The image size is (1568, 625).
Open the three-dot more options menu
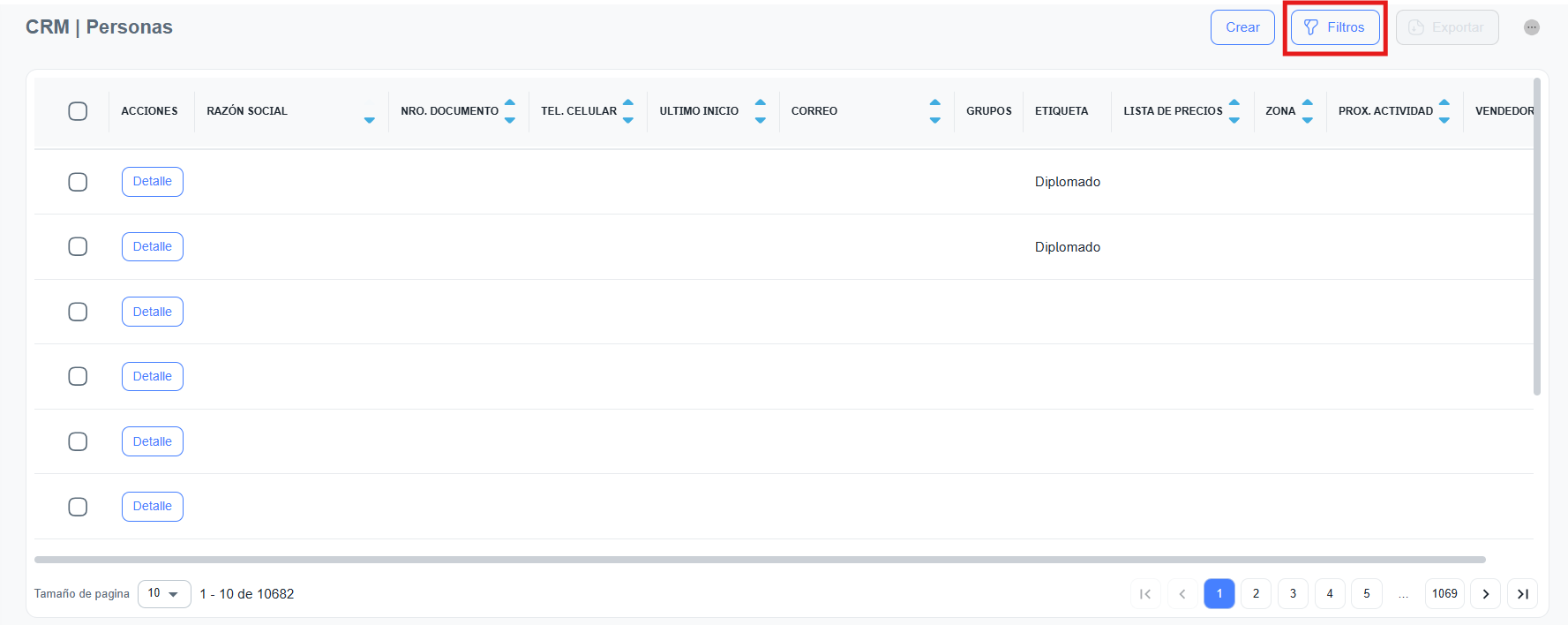coord(1531,27)
